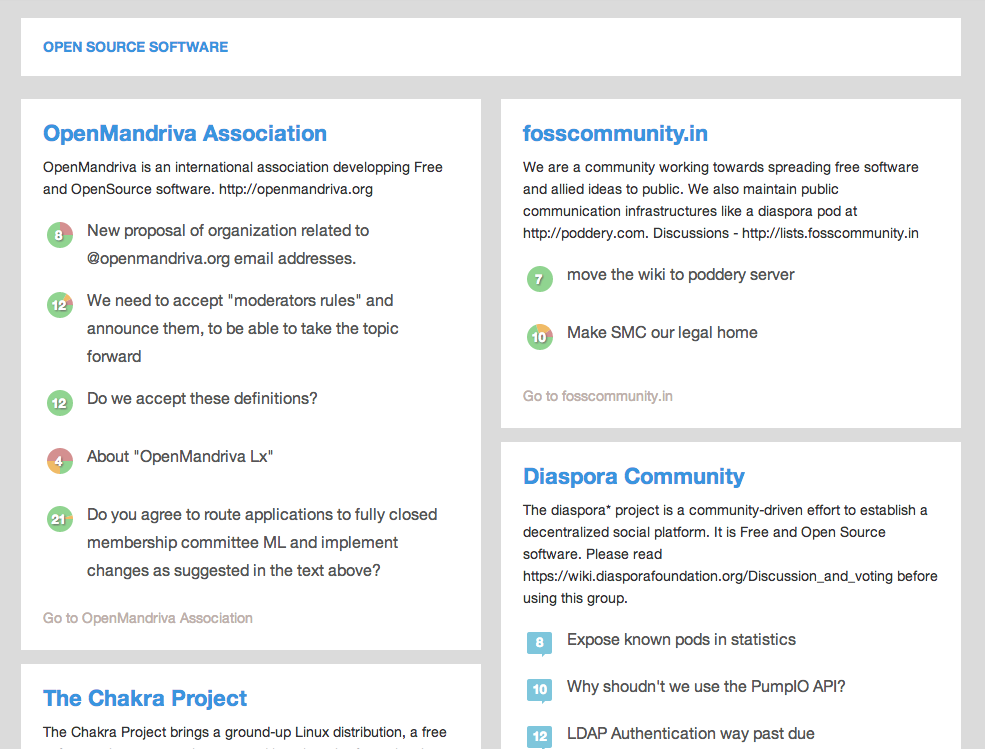Open discussion "Make SMC our legal home"

662,332
